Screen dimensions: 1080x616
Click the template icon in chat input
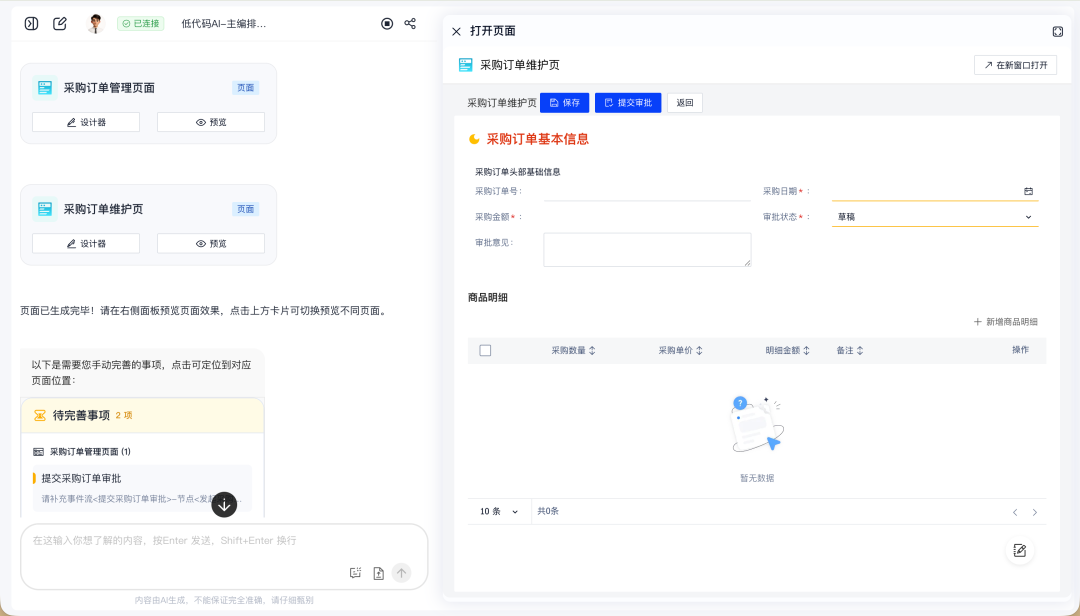[x=355, y=573]
